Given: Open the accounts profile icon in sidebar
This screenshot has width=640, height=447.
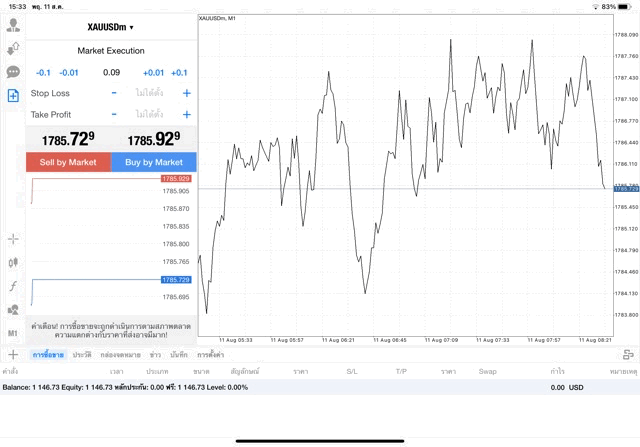Looking at the screenshot, I should click(13, 25).
